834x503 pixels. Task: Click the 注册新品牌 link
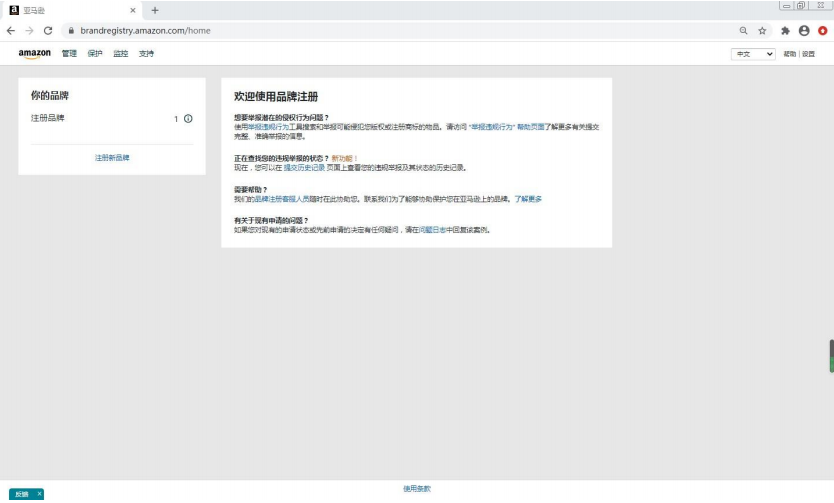pos(112,158)
